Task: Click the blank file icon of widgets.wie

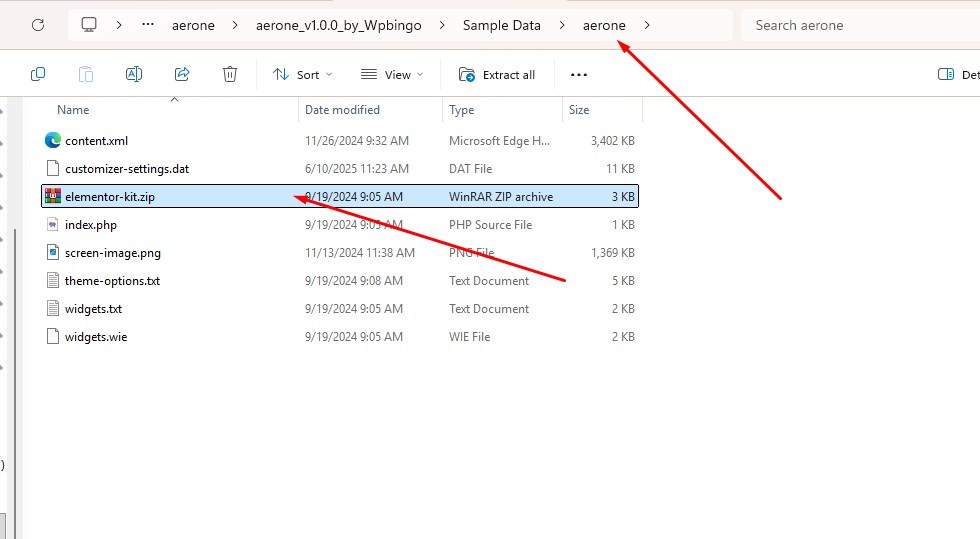Action: (x=53, y=336)
